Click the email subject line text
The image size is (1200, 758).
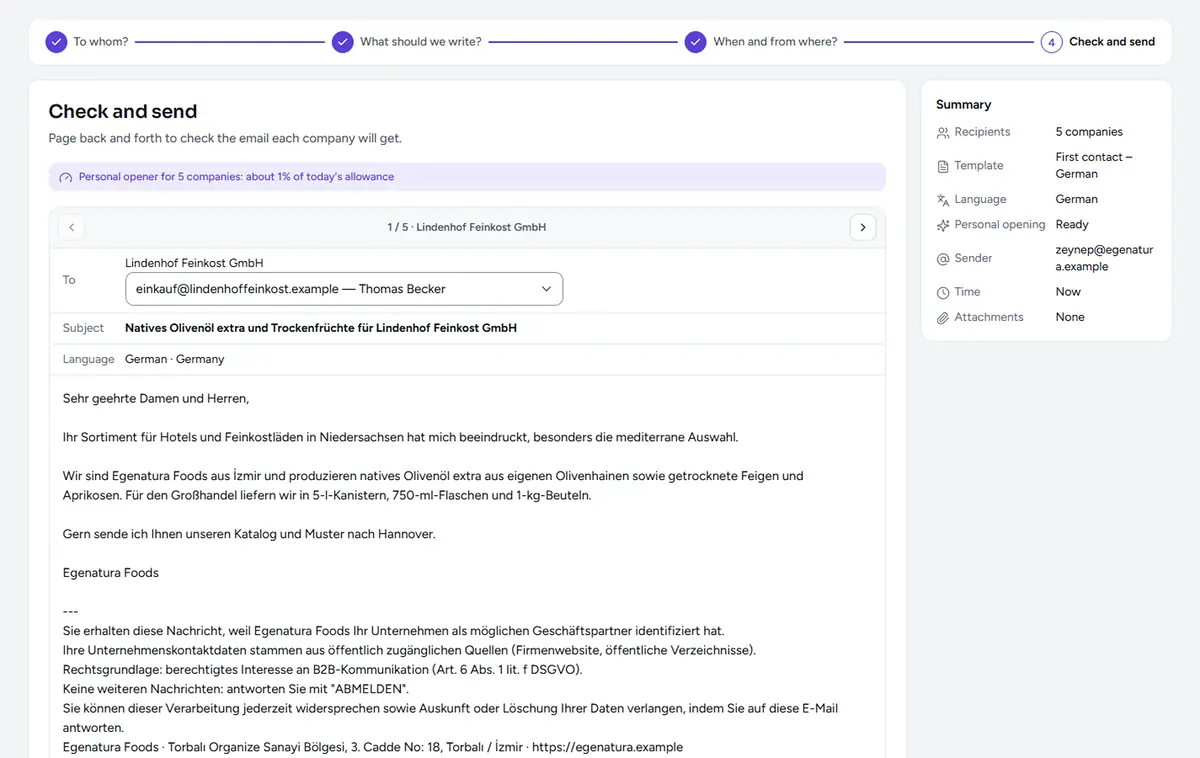(321, 328)
